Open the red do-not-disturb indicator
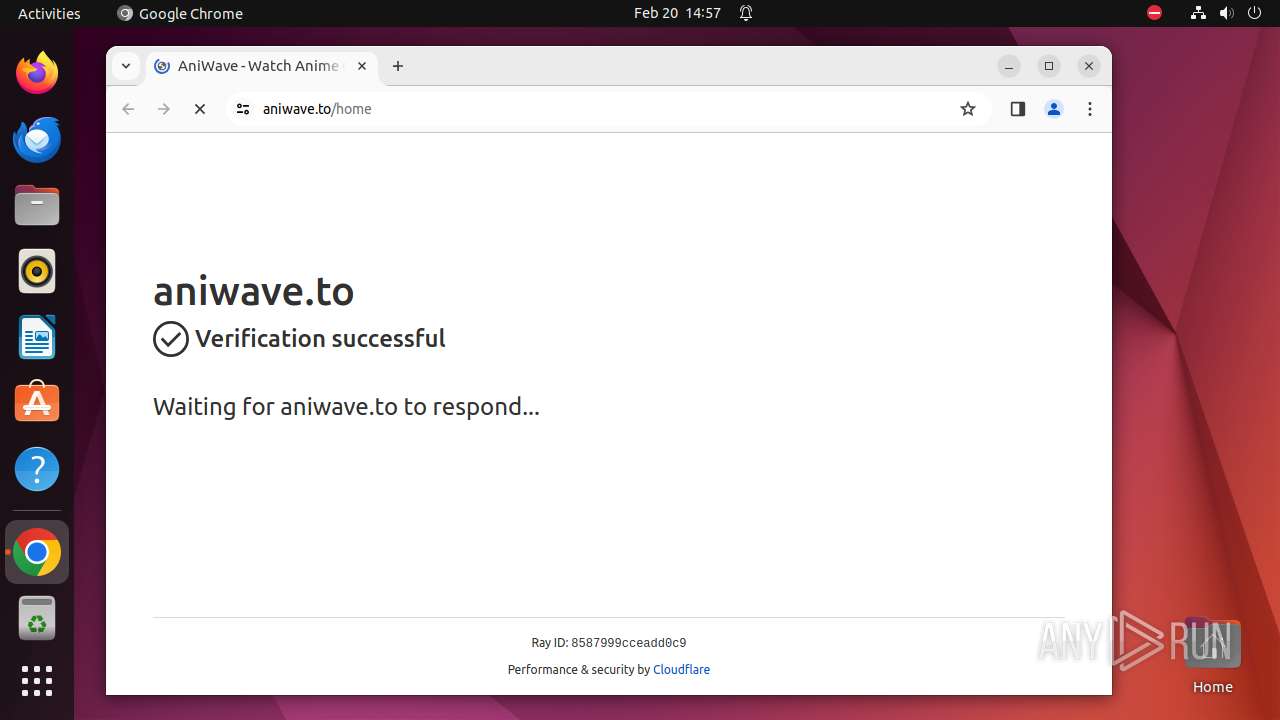Viewport: 1280px width, 720px height. (x=1154, y=13)
